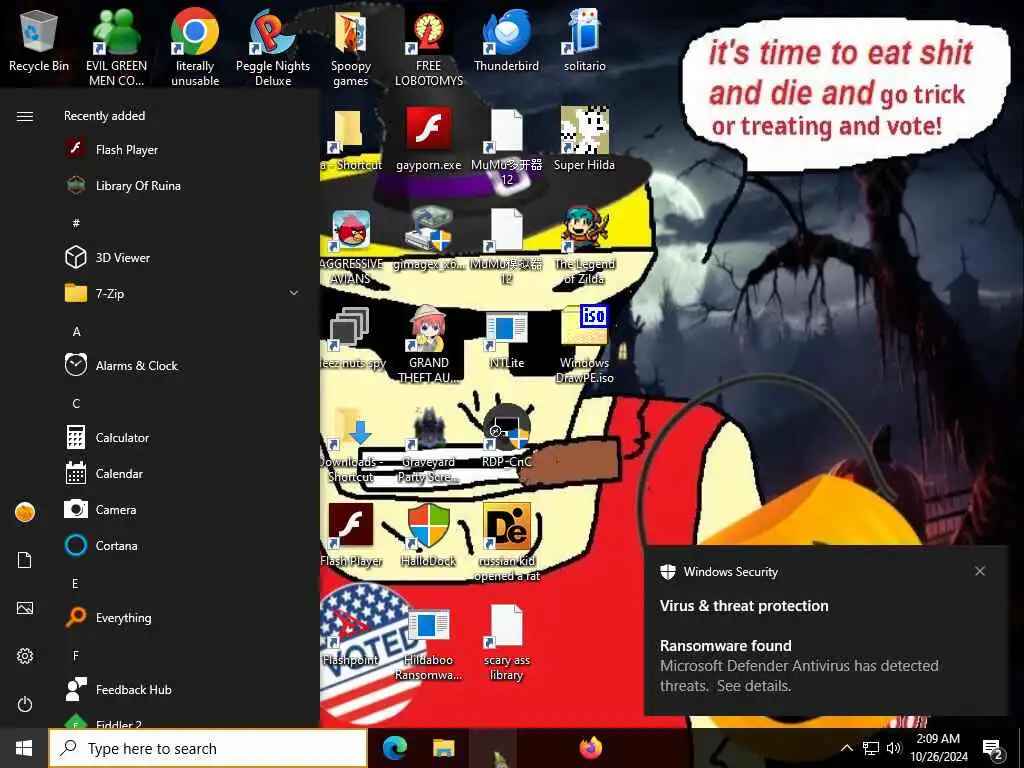This screenshot has height=768, width=1024.
Task: Open Microsoft Edge from taskbar
Action: (x=394, y=748)
